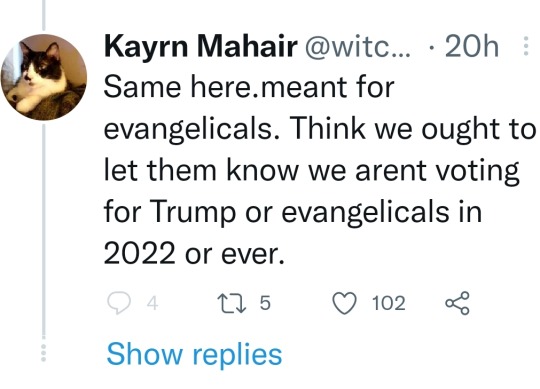The width and height of the screenshot is (540, 389).
Task: Like the tweet with the heart icon
Action: (x=344, y=303)
